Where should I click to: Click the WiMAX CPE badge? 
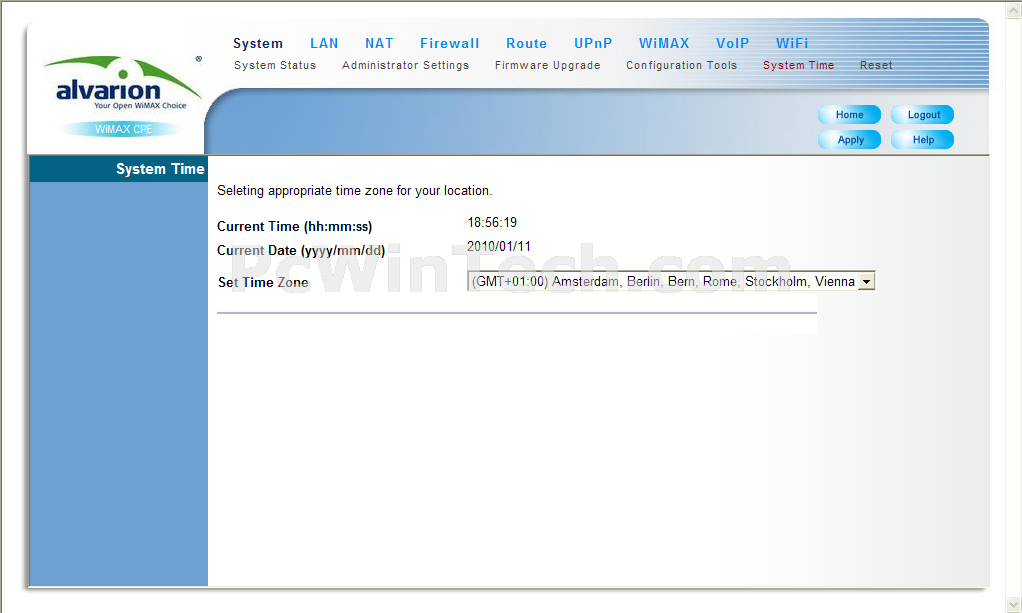pos(123,129)
